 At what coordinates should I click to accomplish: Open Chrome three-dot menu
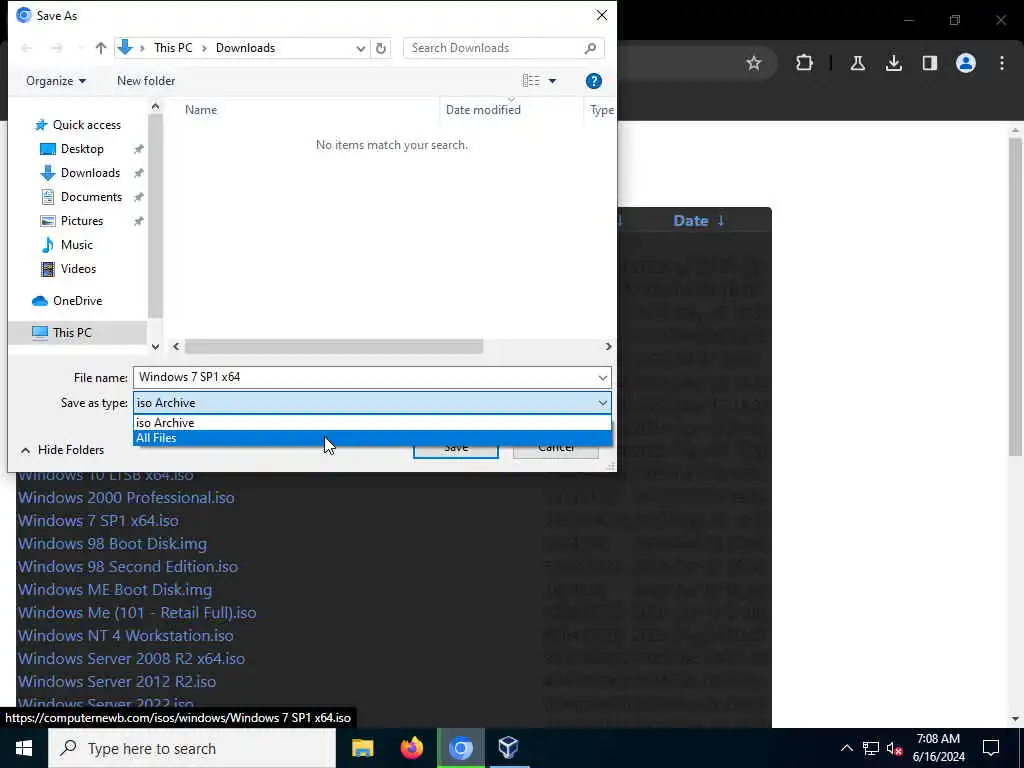pos(1002,63)
